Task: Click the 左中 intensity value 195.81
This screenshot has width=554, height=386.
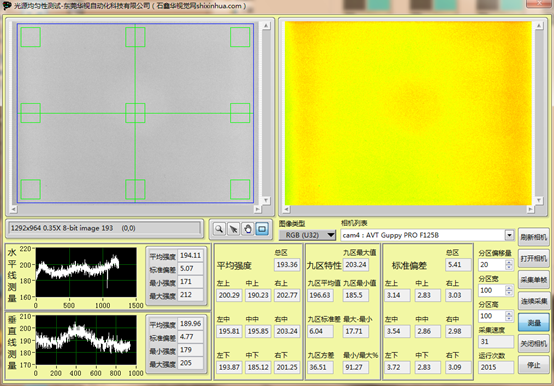Action: tap(229, 331)
